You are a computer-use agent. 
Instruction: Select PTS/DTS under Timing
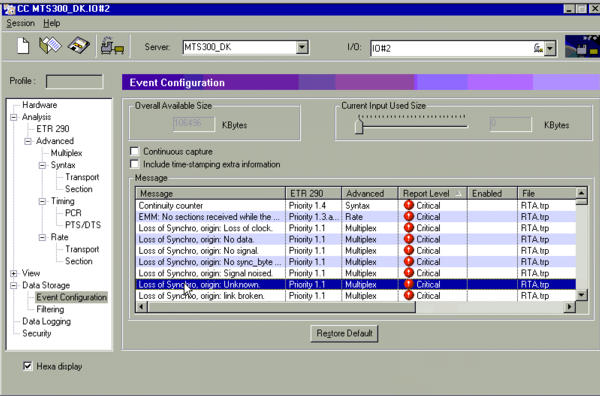coord(83,225)
